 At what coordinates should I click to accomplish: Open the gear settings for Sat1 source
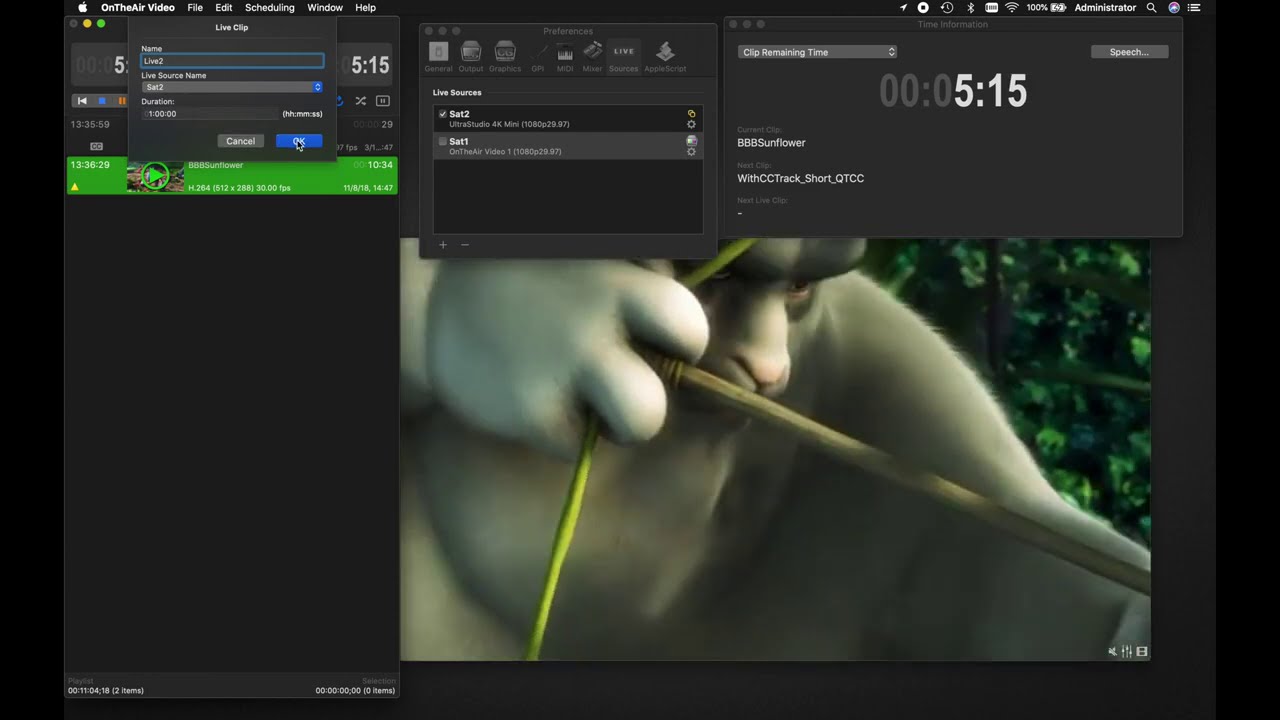tap(691, 152)
